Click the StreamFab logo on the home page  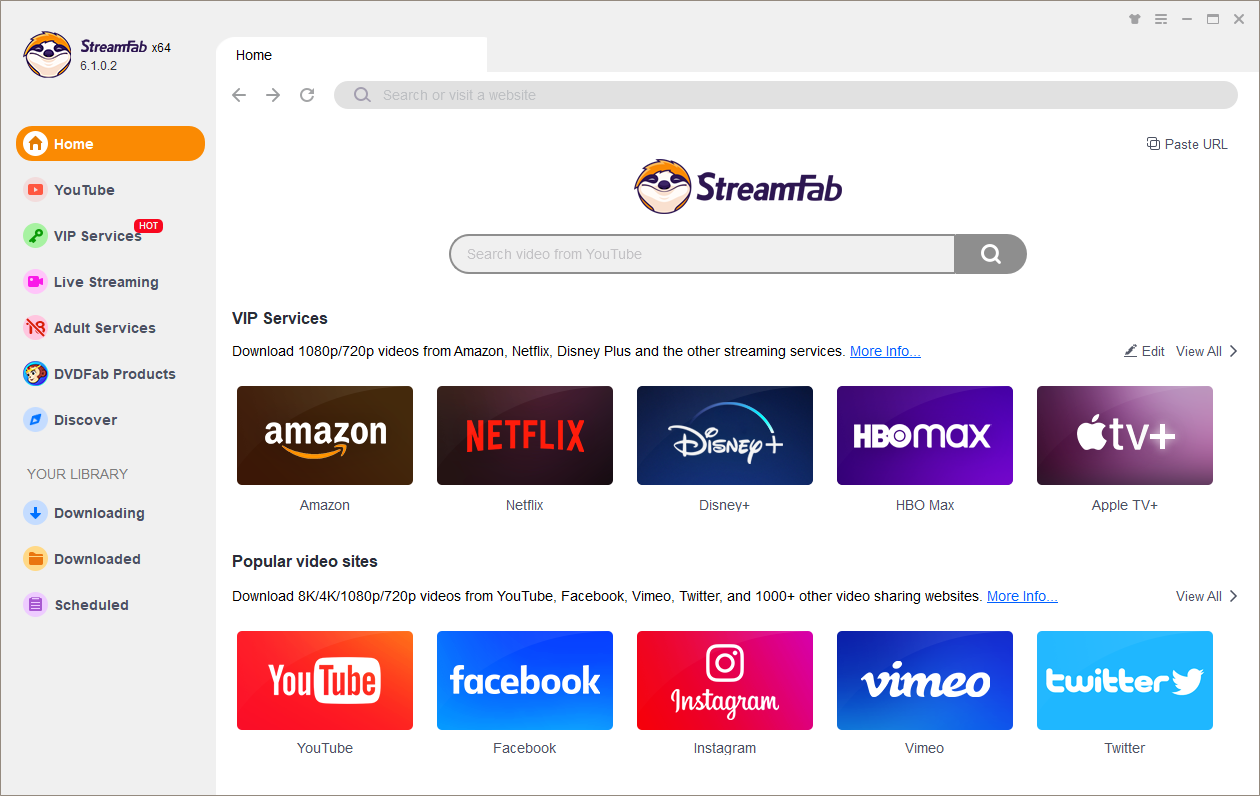click(x=739, y=186)
